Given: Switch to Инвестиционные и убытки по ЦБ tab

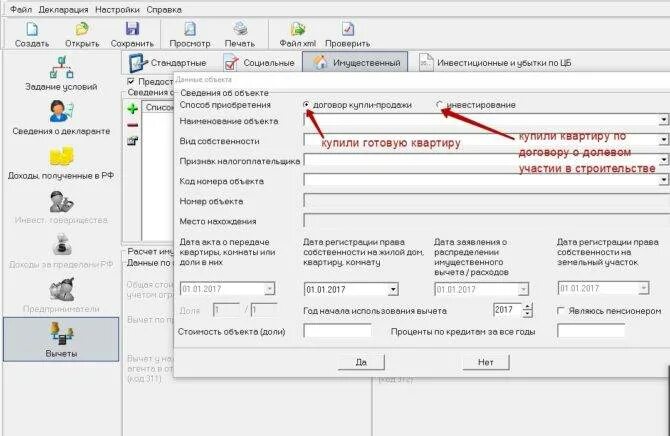Looking at the screenshot, I should 495,62.
